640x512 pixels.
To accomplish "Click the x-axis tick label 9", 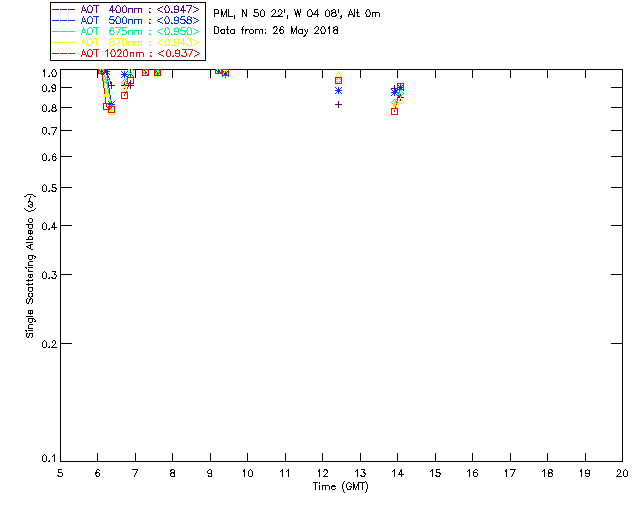I will tap(210, 473).
